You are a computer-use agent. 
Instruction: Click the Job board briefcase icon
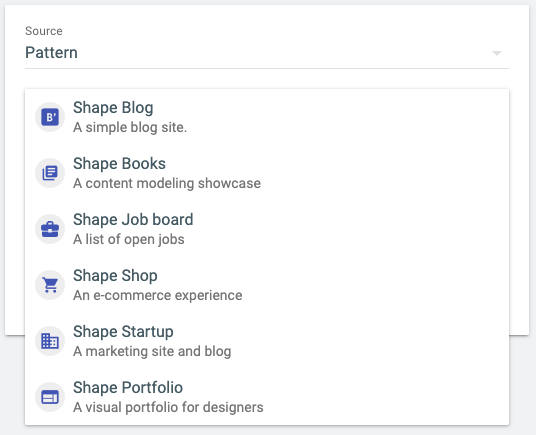[x=50, y=229]
